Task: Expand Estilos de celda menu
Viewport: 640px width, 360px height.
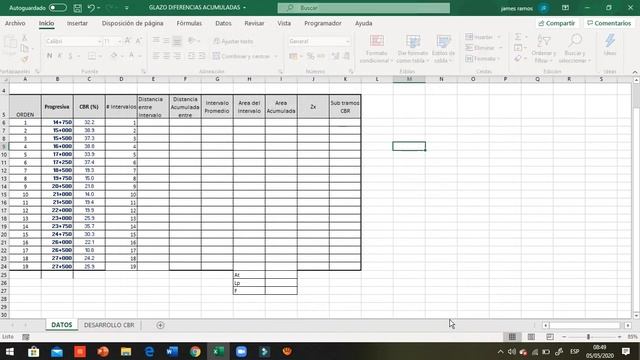Action: [443, 49]
